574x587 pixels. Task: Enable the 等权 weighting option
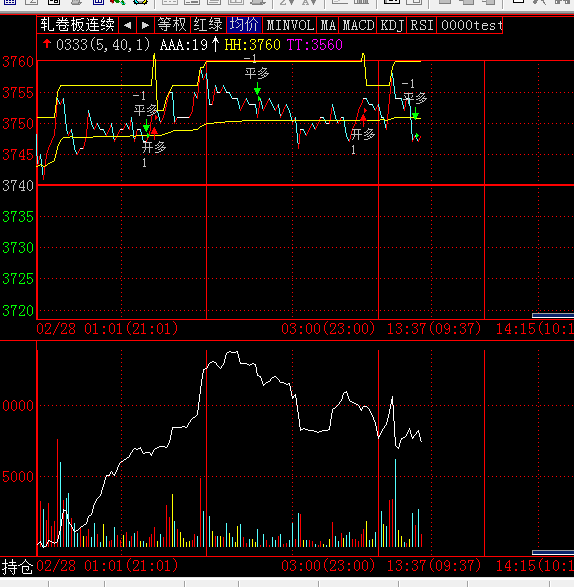pyautogui.click(x=172, y=25)
